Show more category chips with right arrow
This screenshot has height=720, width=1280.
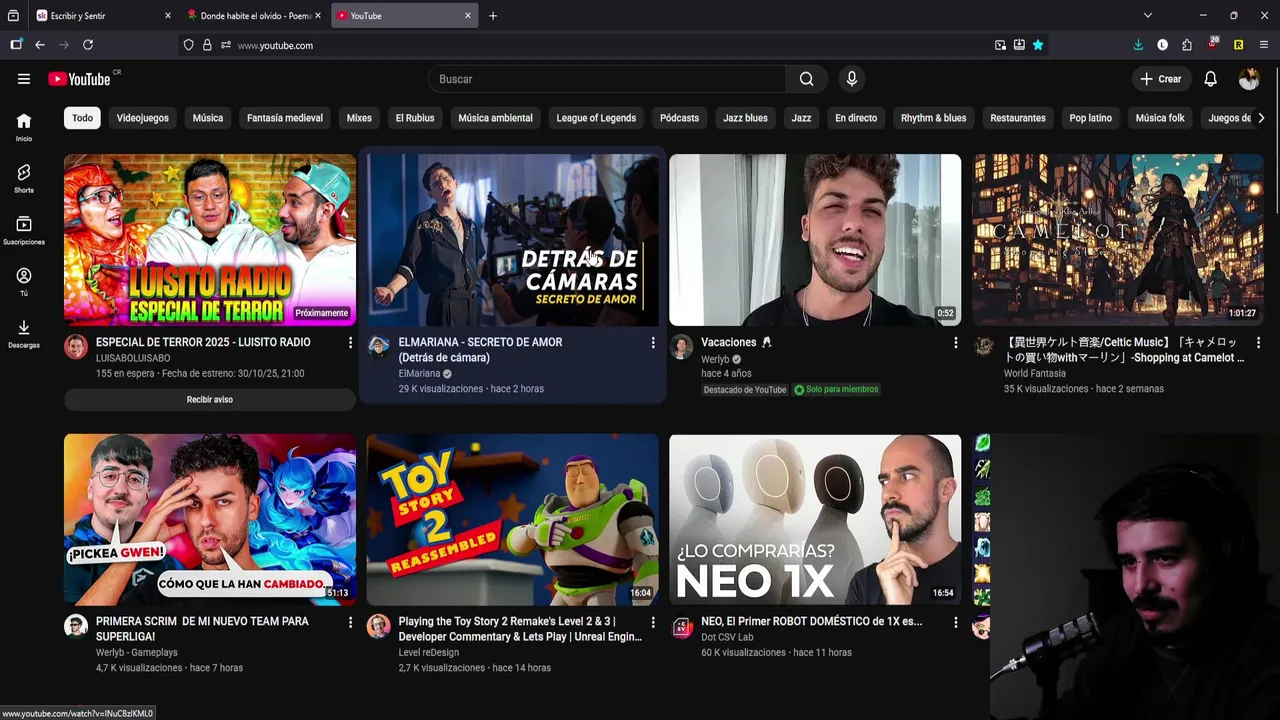(1261, 118)
